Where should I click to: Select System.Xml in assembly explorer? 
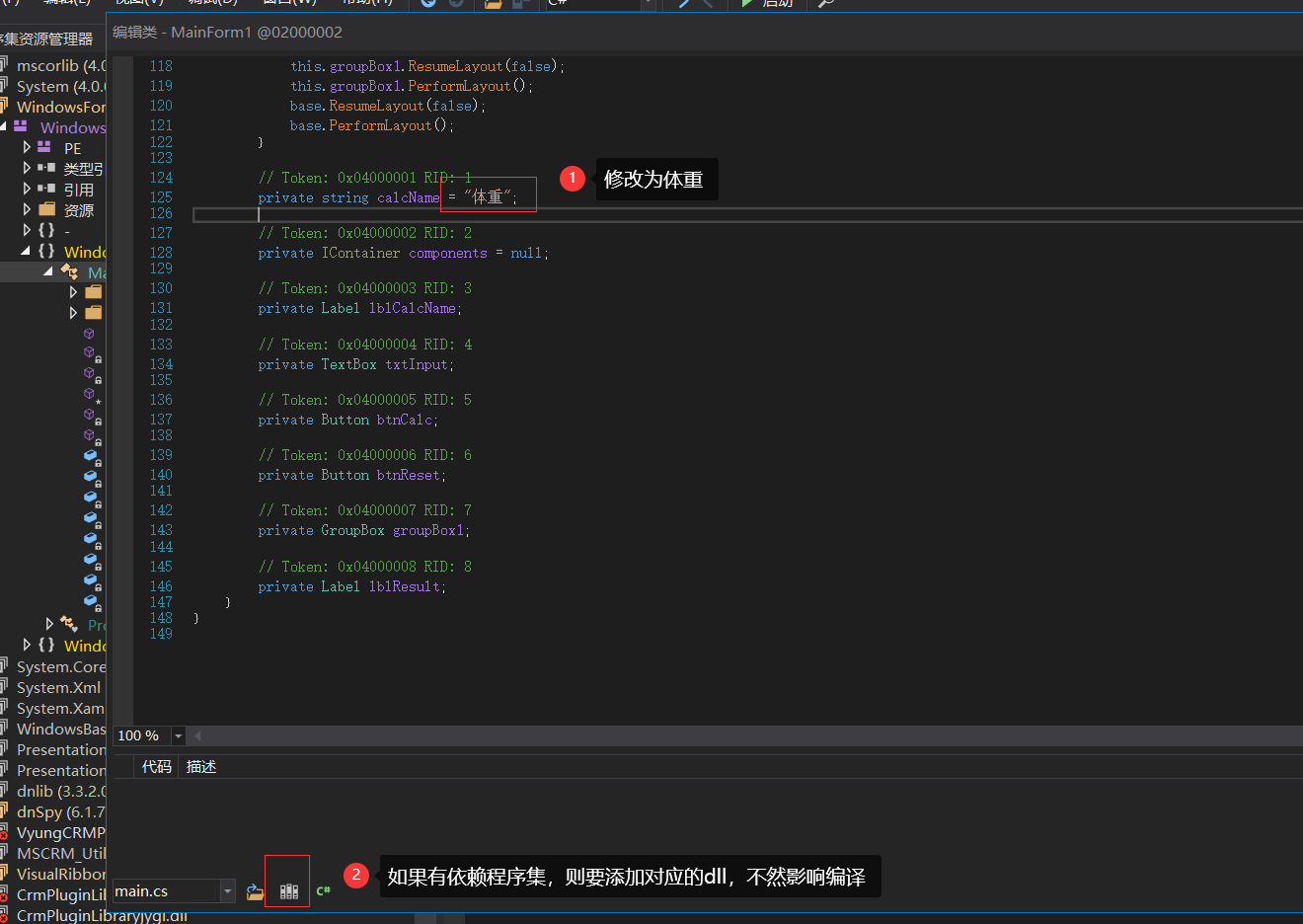coord(59,687)
